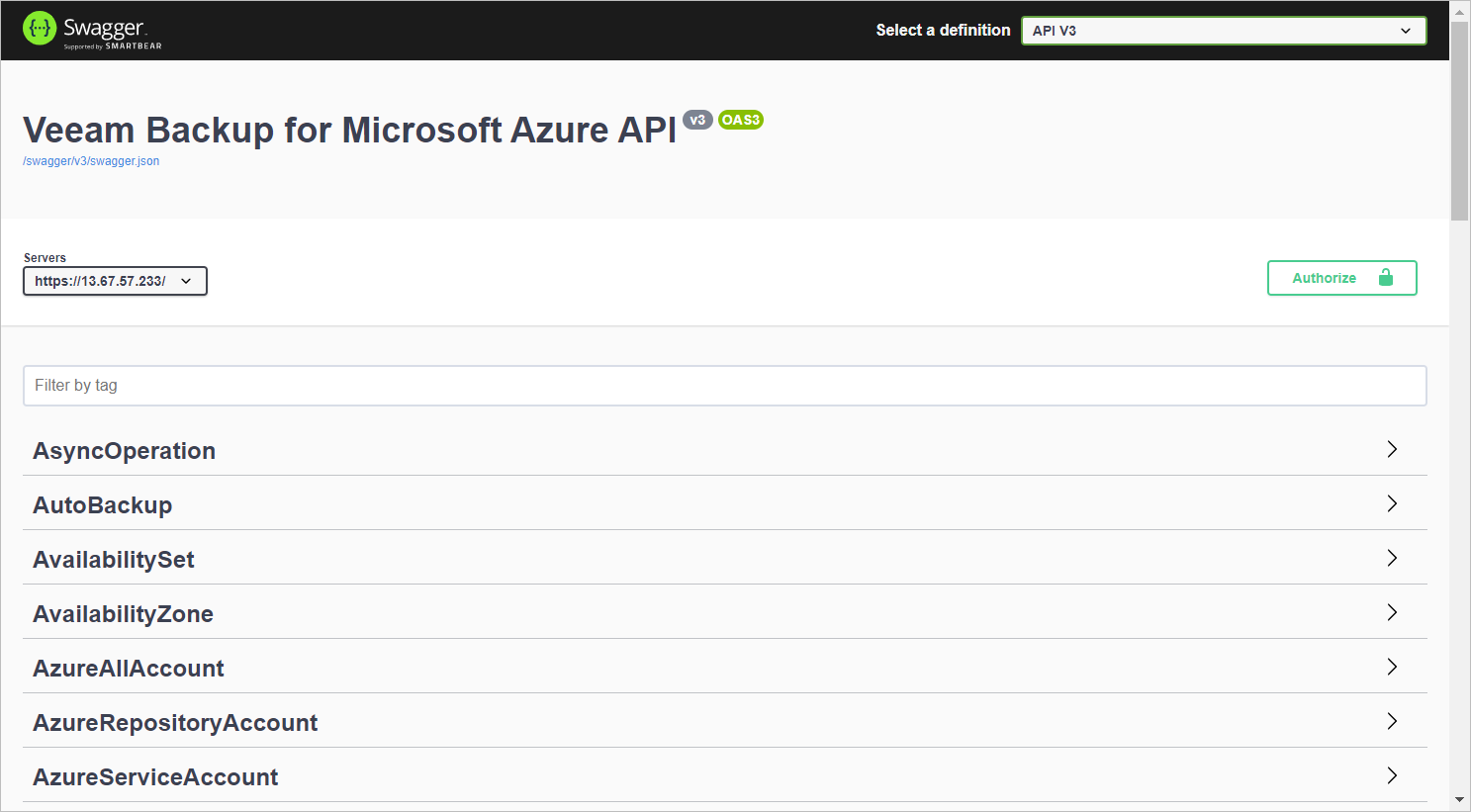Click the AutoBackup tag heading
Screen dimensions: 1471x812
tap(103, 505)
